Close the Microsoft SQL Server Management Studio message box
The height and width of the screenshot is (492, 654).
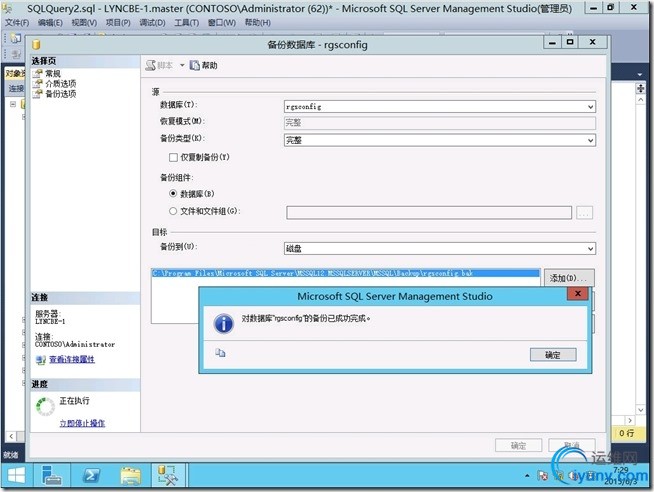pos(578,294)
